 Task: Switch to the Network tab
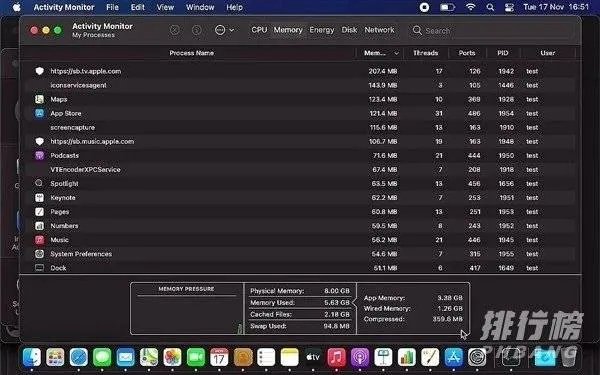click(379, 30)
